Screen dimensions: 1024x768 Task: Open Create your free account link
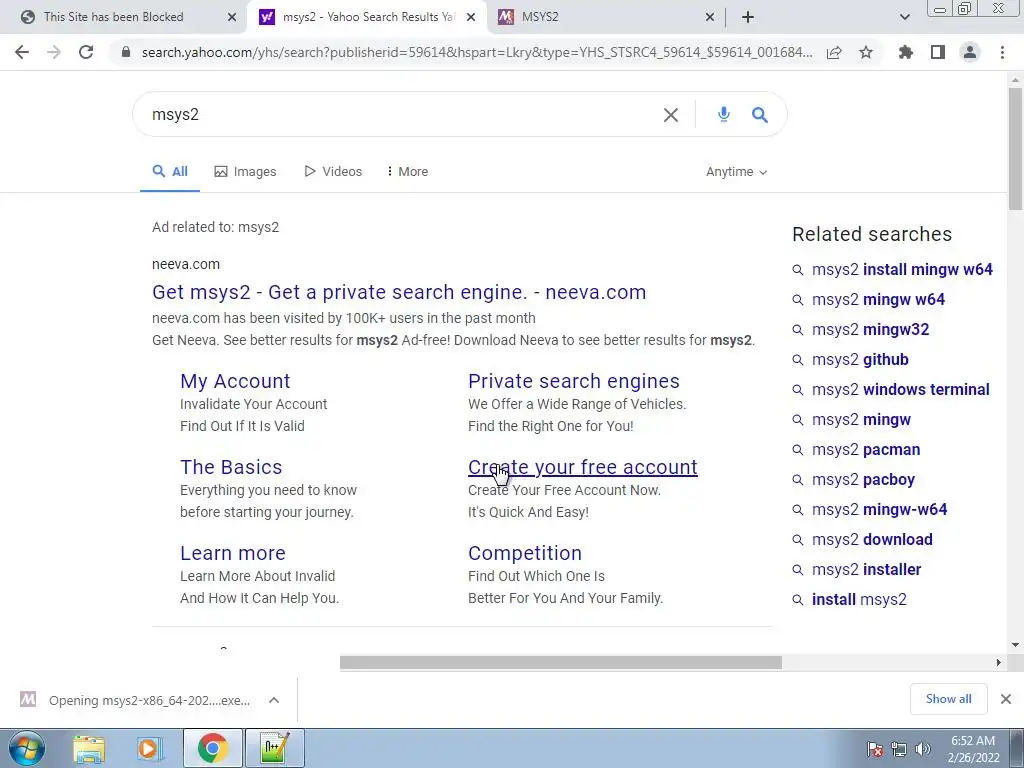583,467
